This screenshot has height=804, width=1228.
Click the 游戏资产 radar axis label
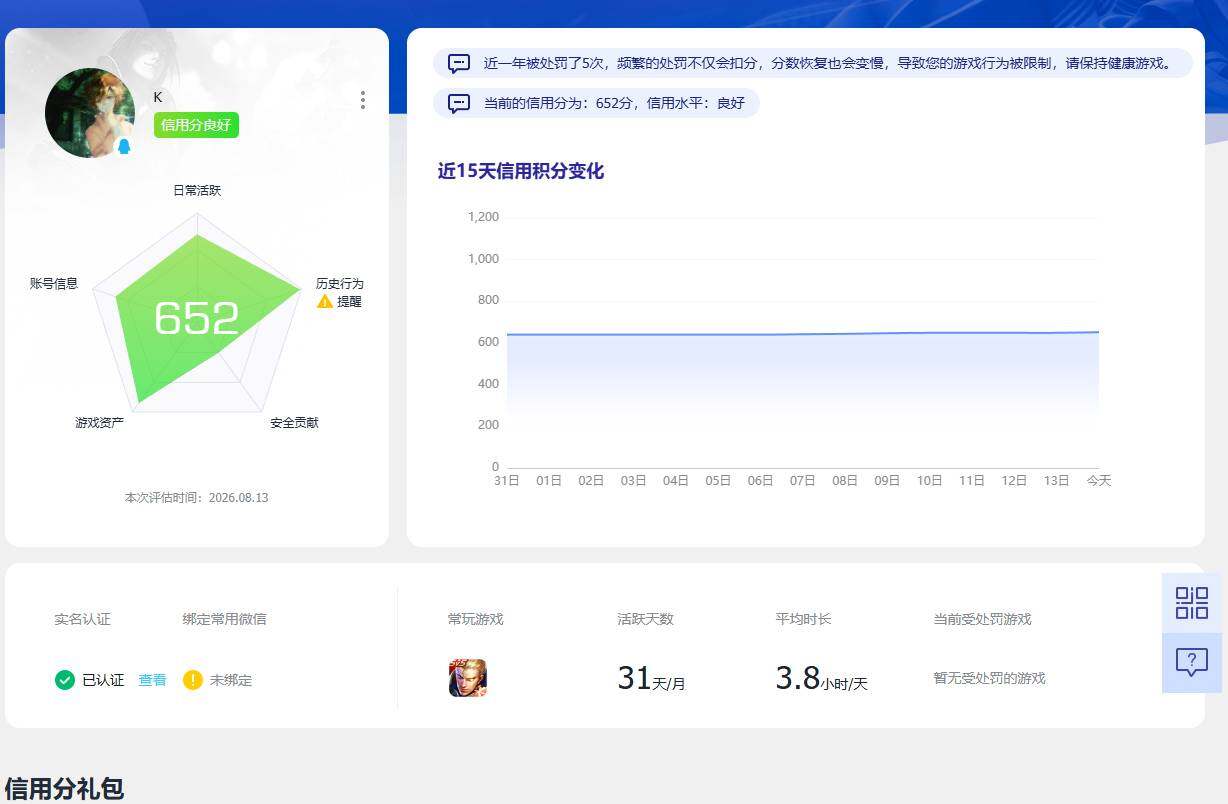pos(100,423)
